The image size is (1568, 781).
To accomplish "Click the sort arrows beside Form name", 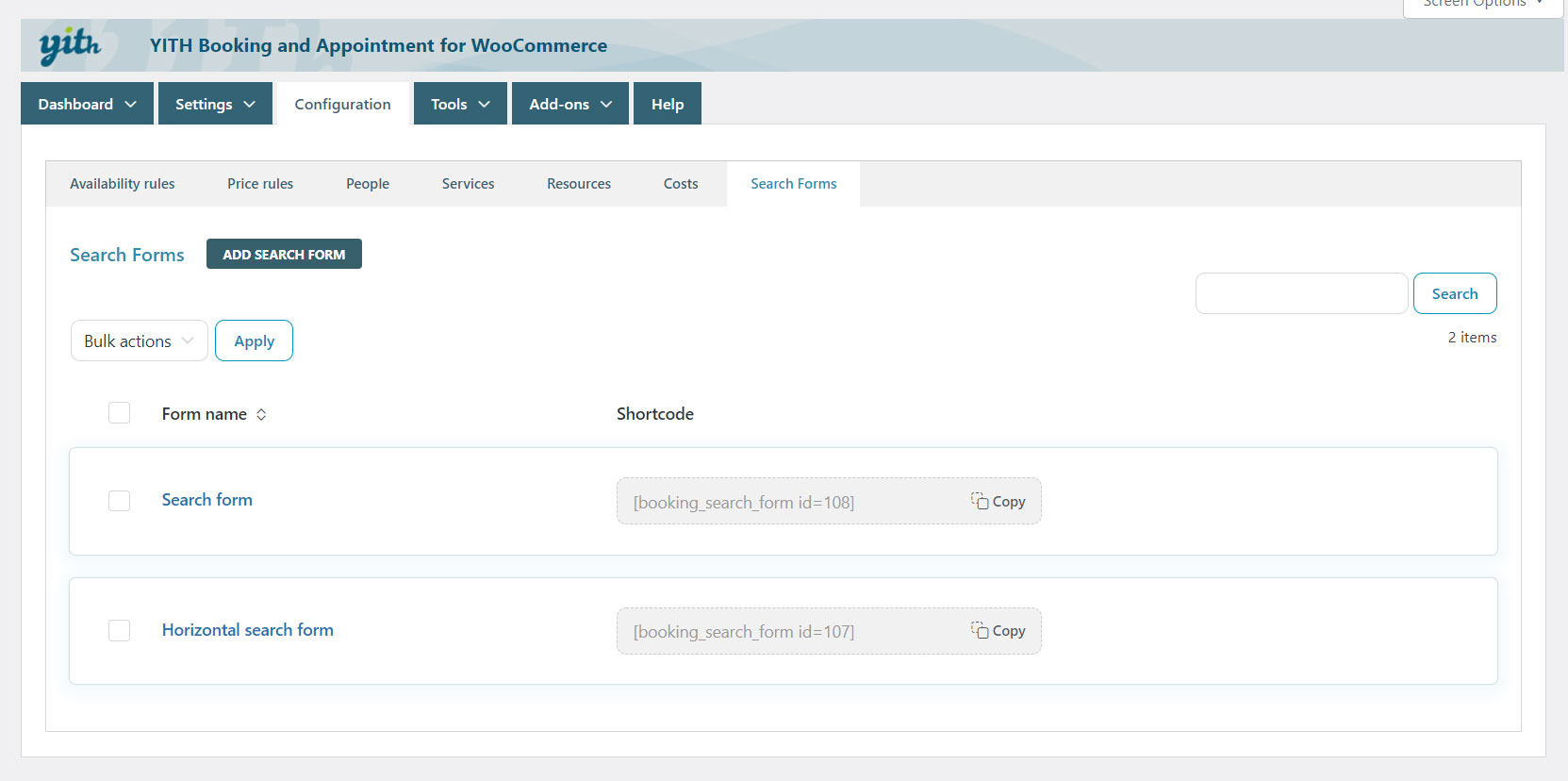I will tap(261, 414).
